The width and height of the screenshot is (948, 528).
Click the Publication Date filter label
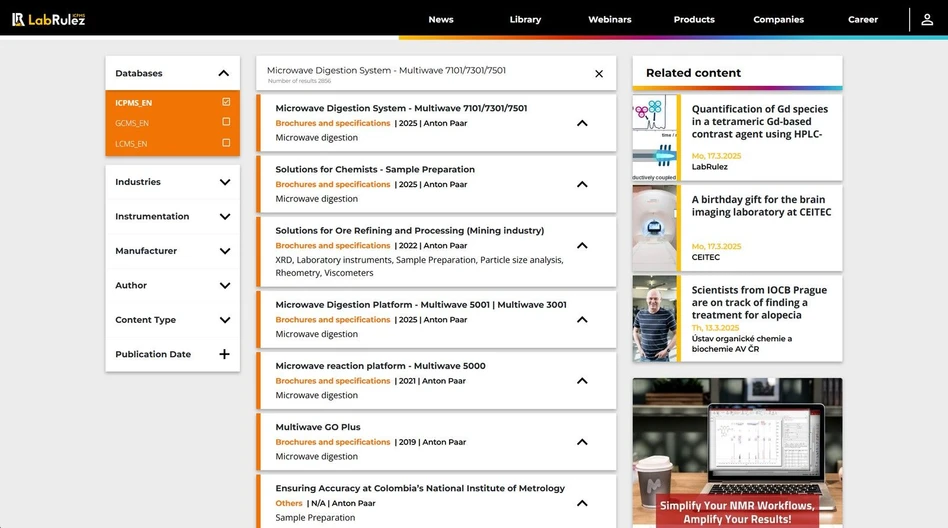tap(153, 354)
